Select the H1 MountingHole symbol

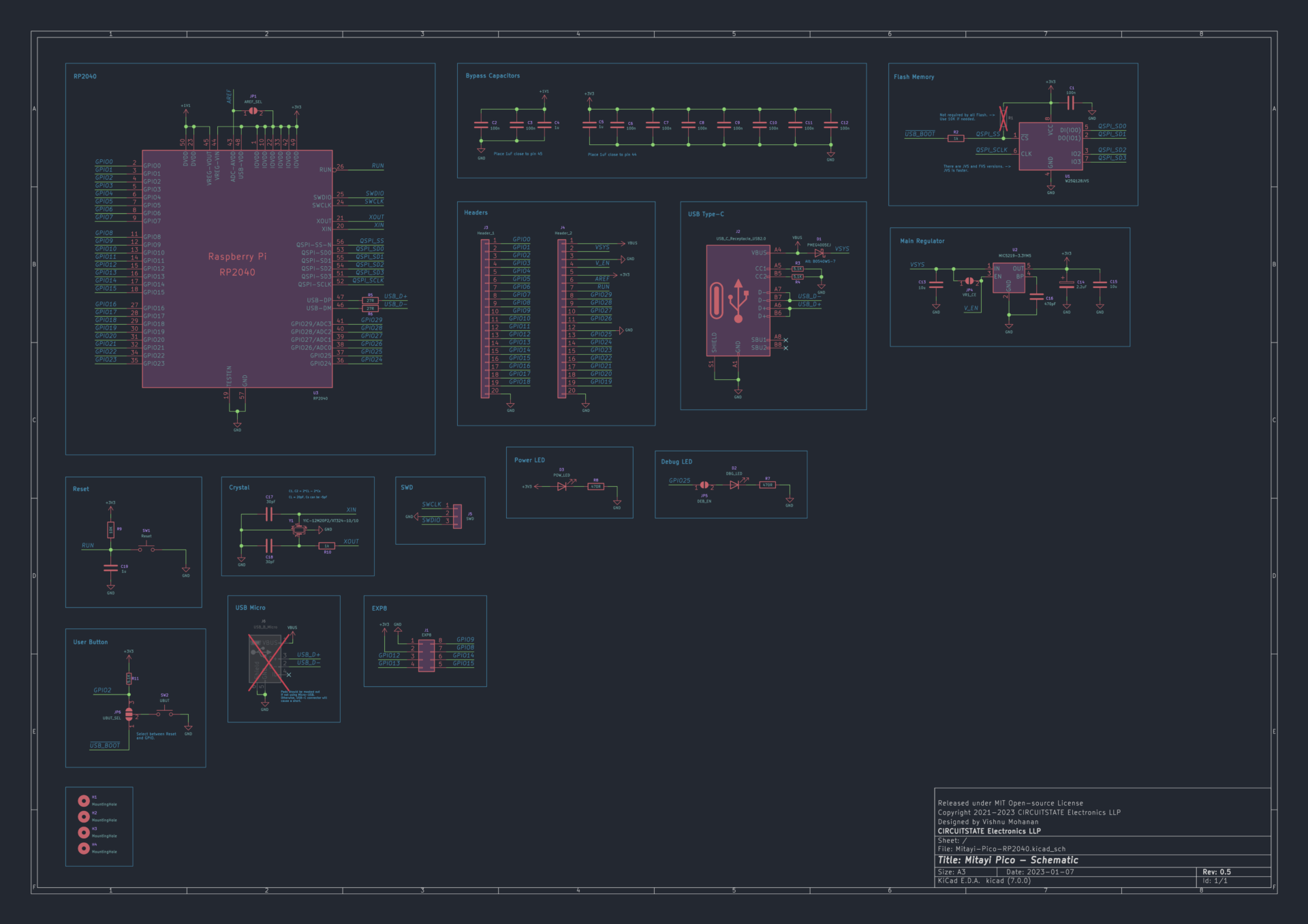coord(84,801)
